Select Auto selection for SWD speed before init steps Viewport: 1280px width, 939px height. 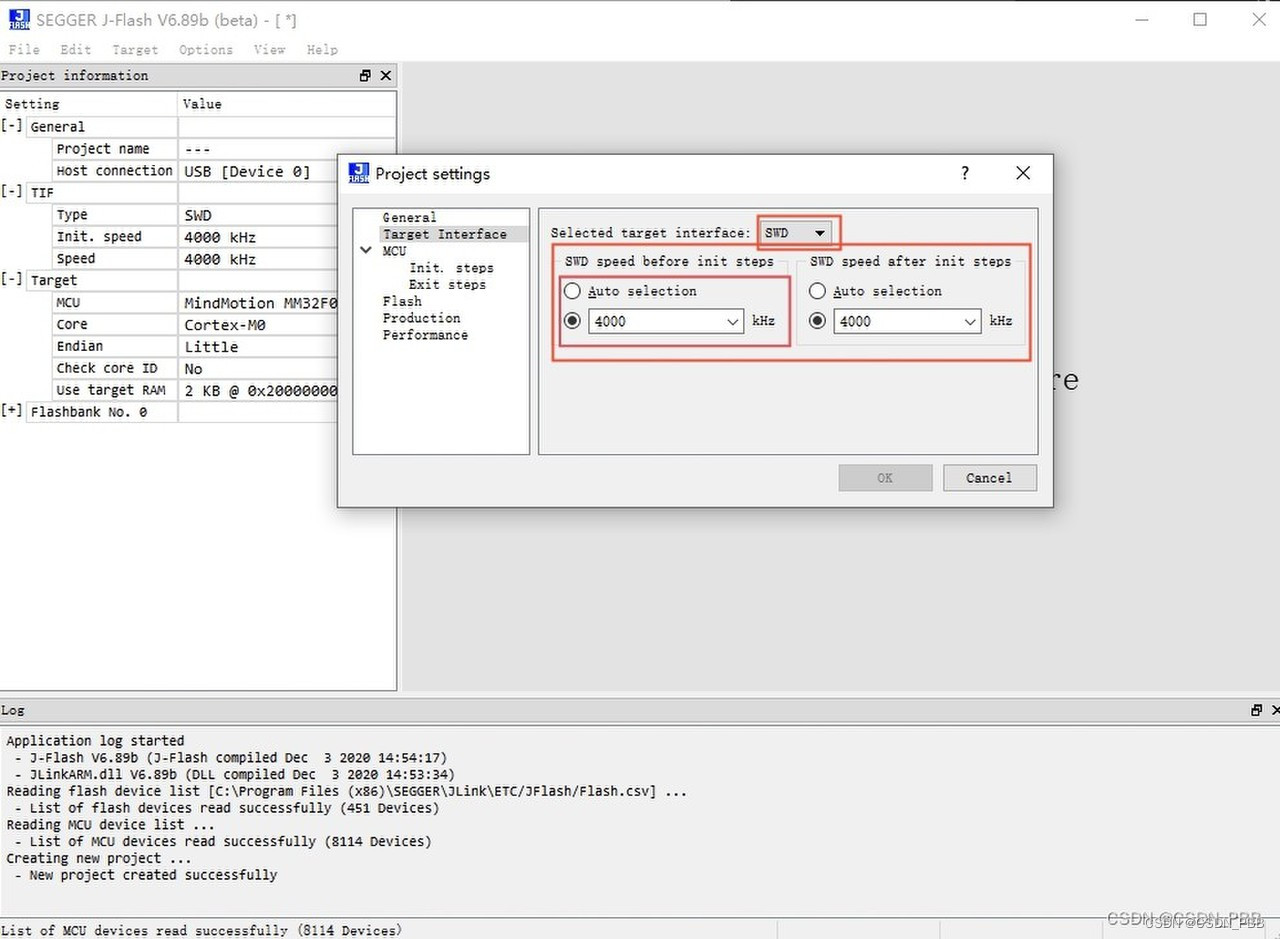point(571,291)
